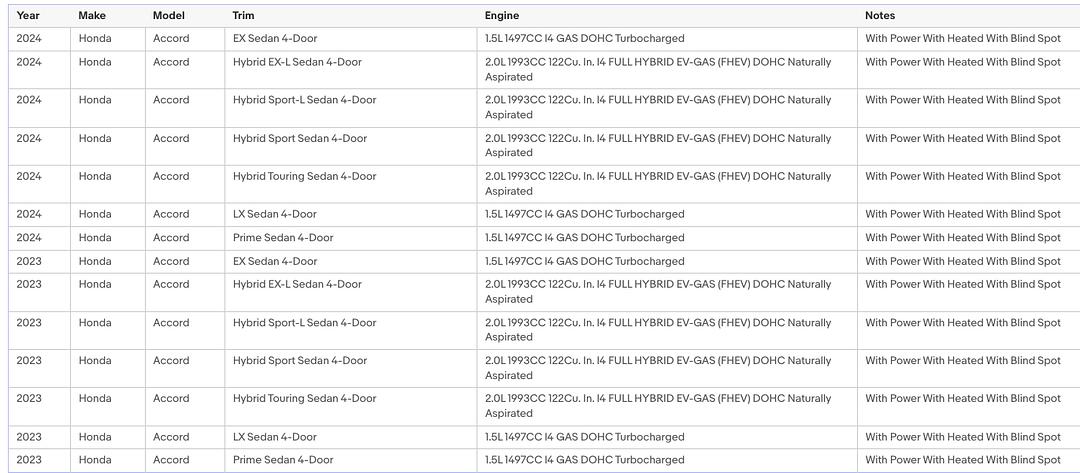Click the 2024 Hybrid Sport Sedan engine text

[x=658, y=145]
